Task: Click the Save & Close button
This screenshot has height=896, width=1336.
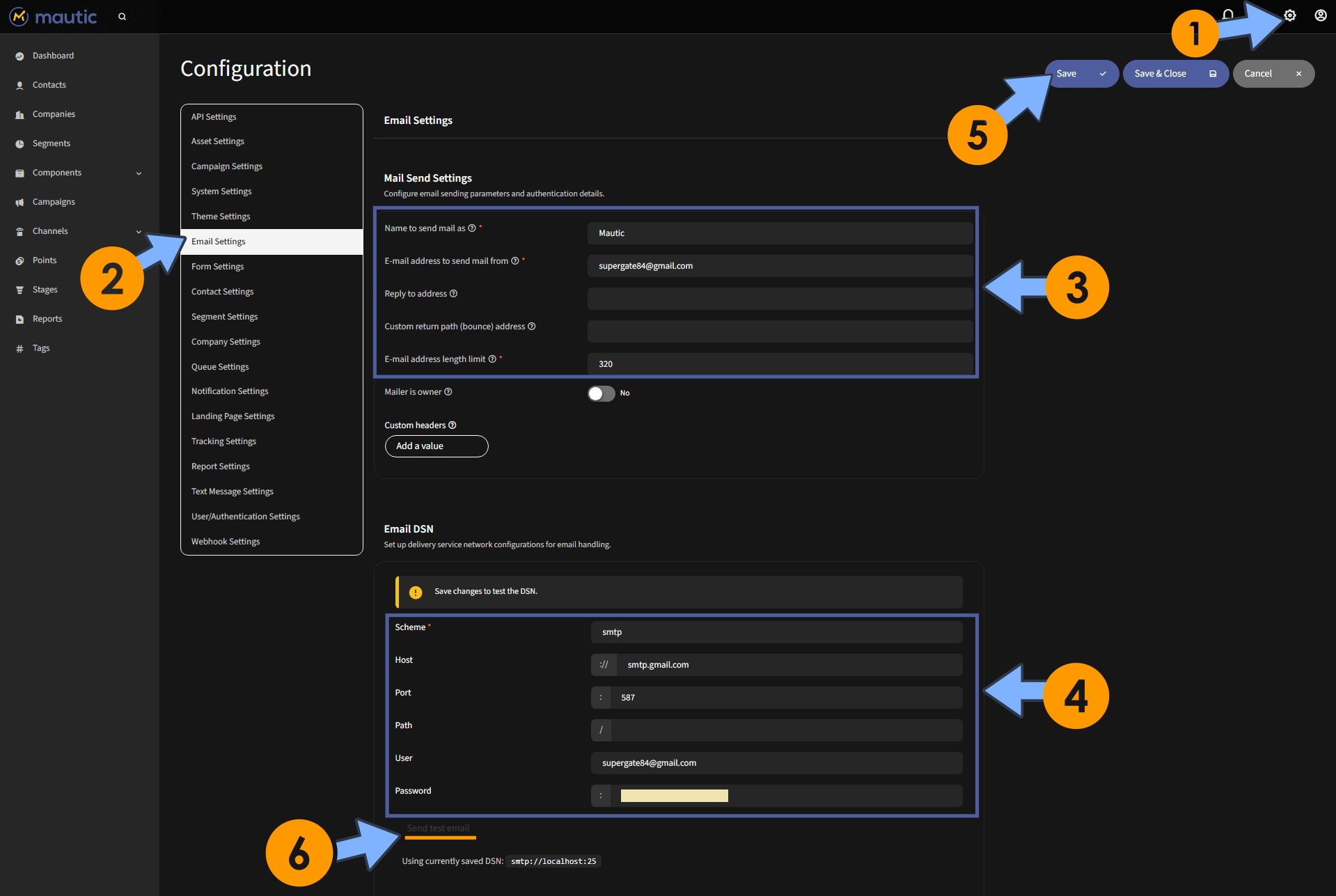Action: click(1176, 74)
